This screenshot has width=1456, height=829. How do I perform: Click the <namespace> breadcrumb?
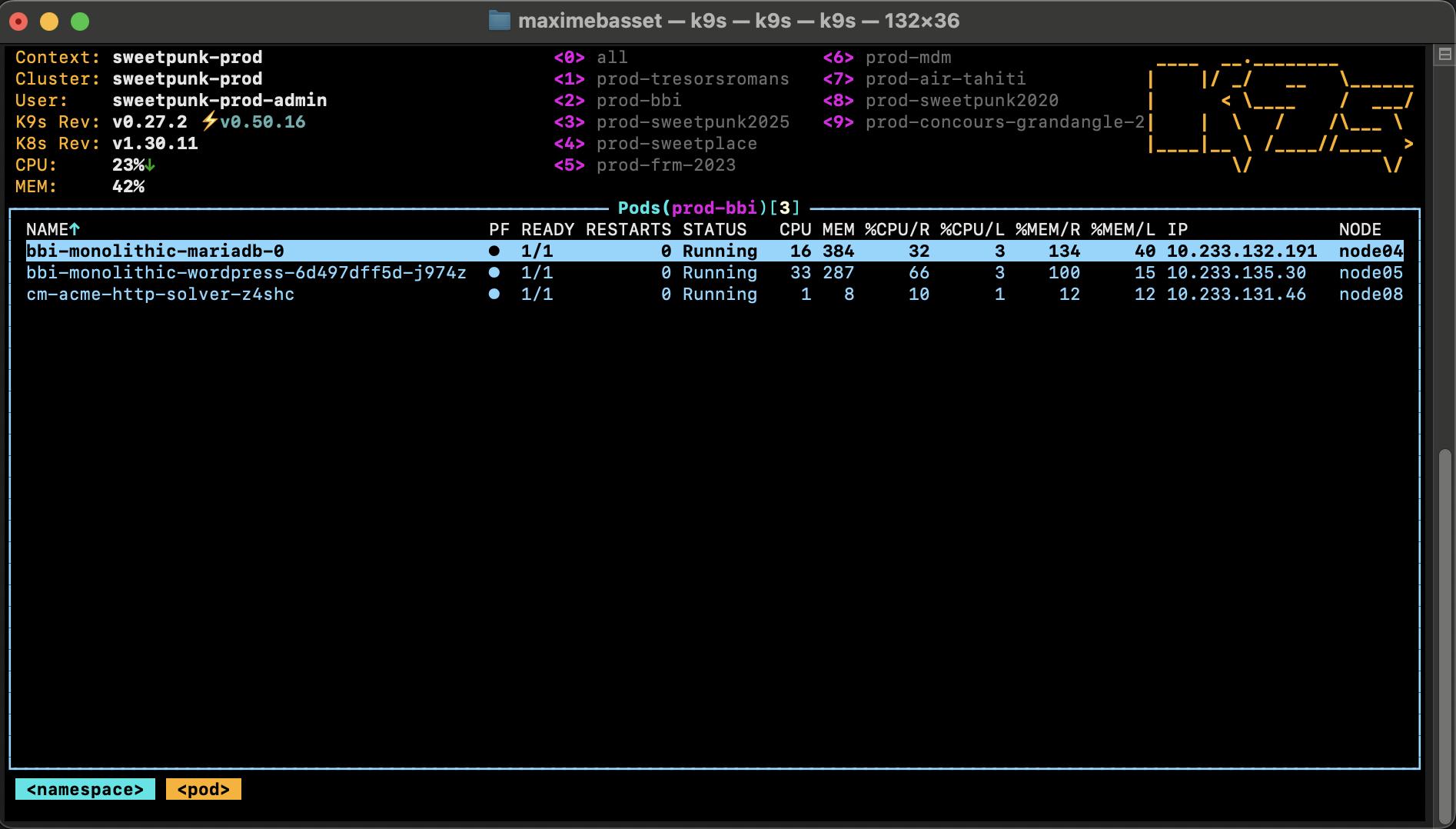click(x=85, y=789)
